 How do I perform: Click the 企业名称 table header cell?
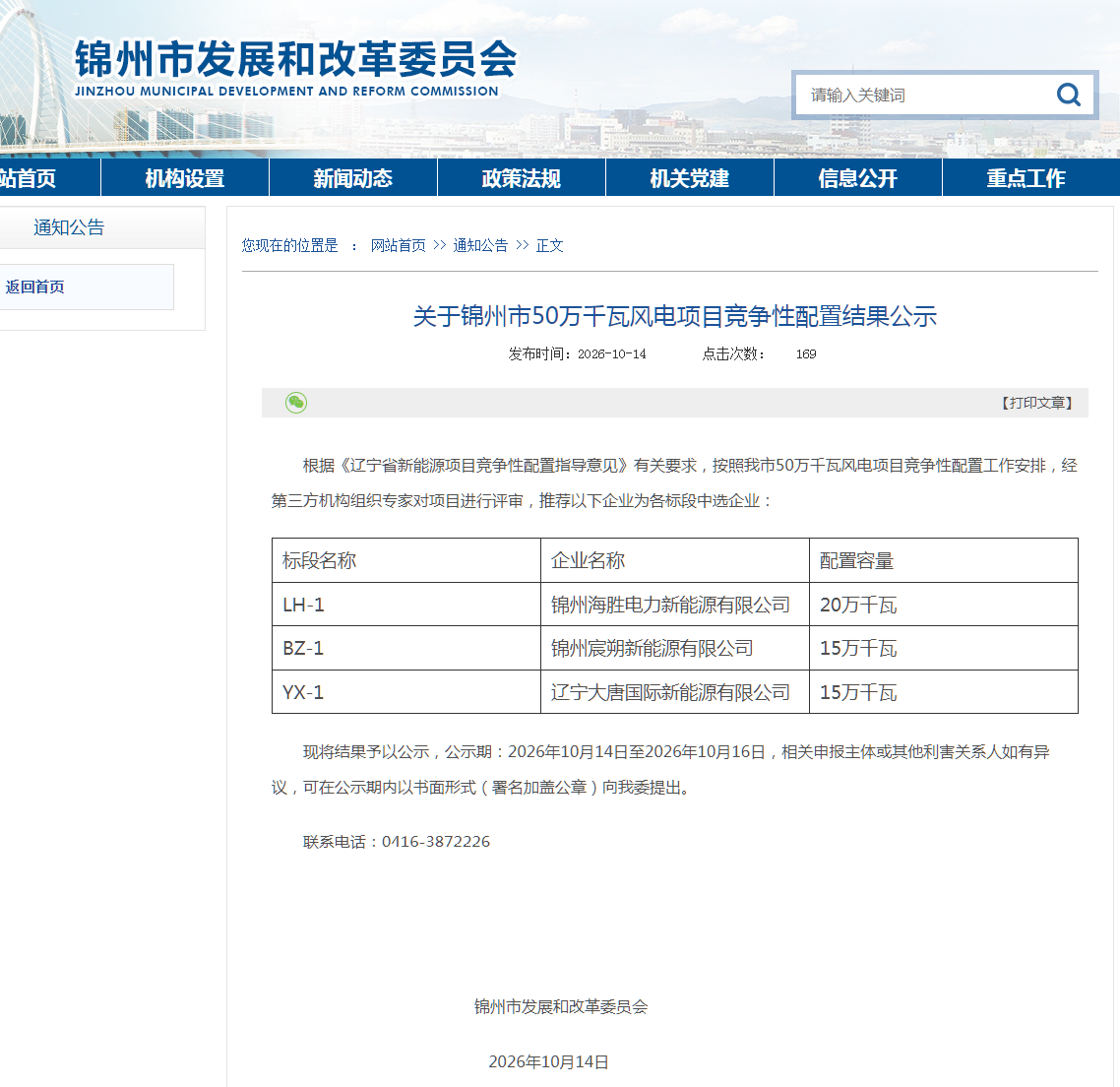pyautogui.click(x=675, y=560)
